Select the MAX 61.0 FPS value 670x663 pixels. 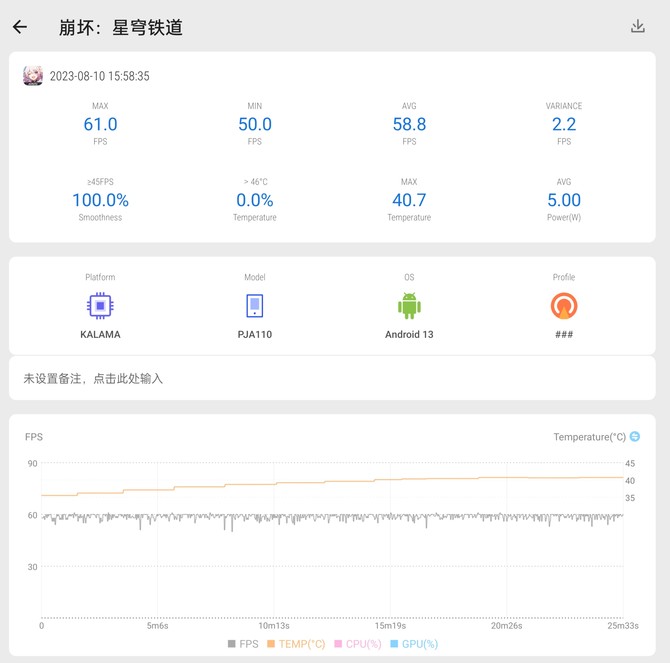pyautogui.click(x=100, y=124)
